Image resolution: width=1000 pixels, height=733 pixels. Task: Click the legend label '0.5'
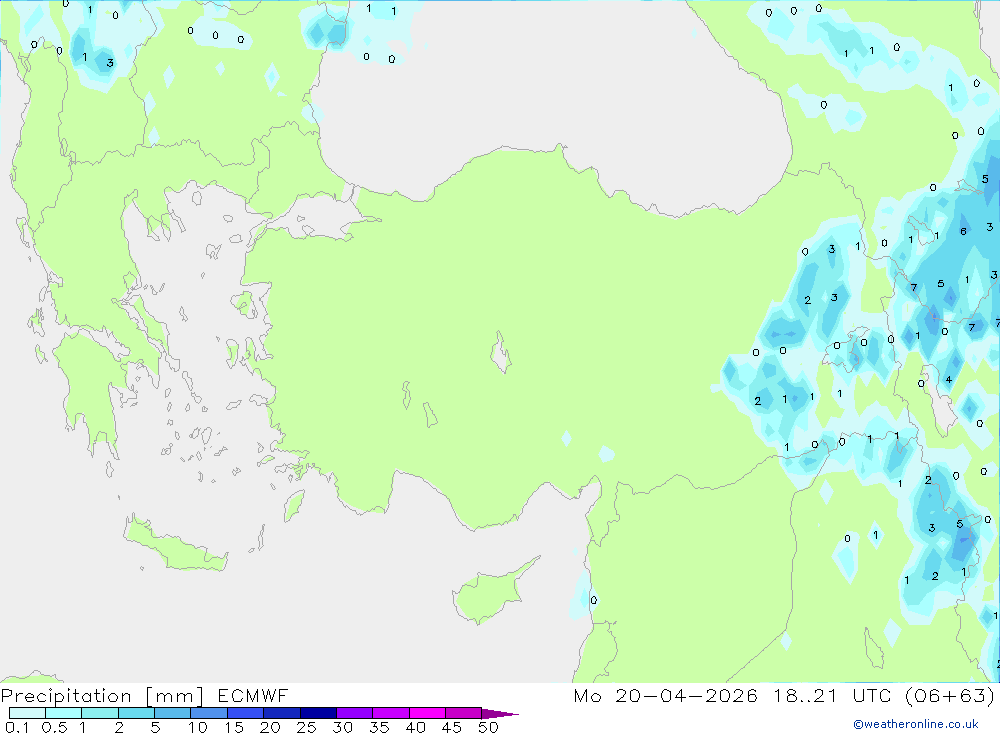pos(54,727)
